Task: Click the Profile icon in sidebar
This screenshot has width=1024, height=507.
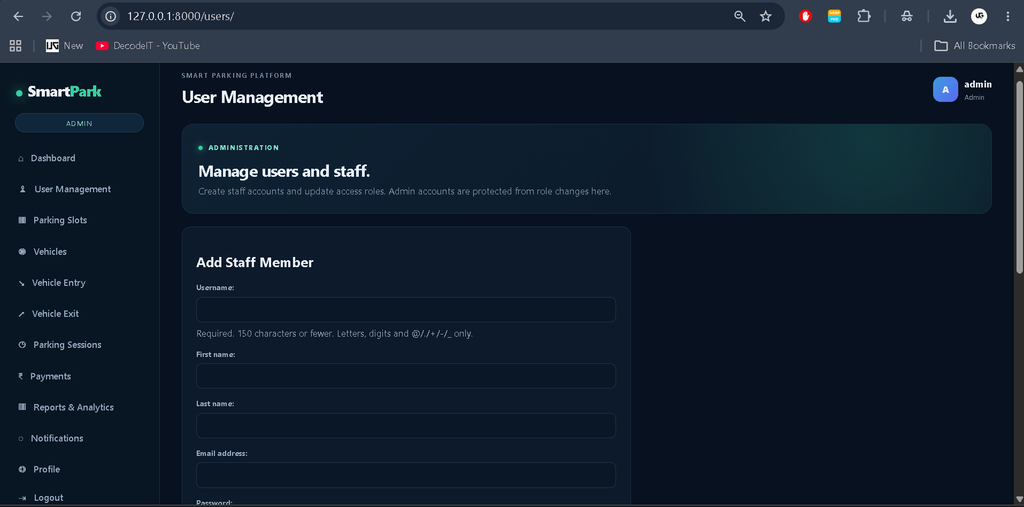Action: pos(22,469)
